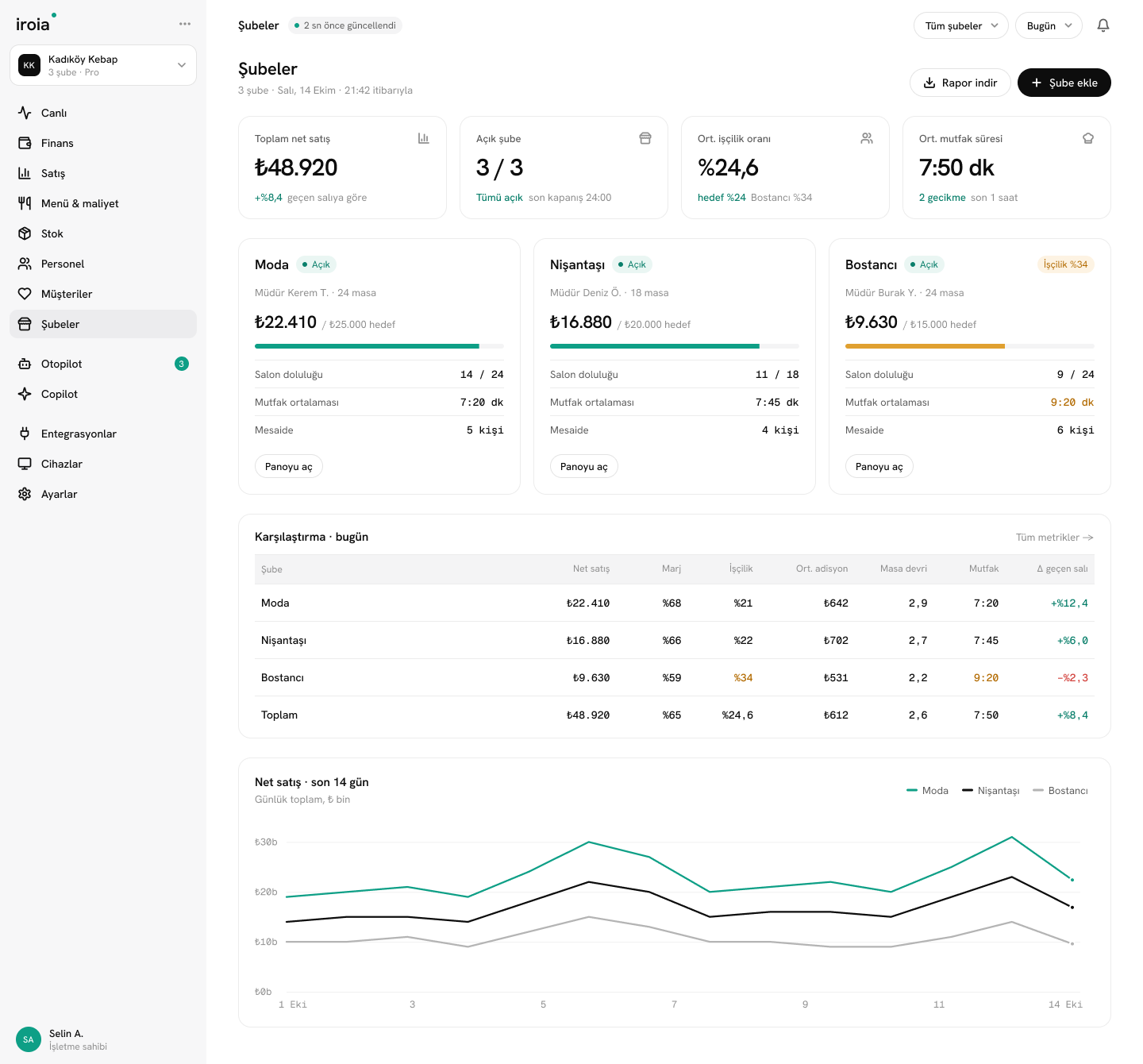Click people icon on Ort. işçilik oranı card
Screen dimensions: 1143x1064
pos(867,138)
